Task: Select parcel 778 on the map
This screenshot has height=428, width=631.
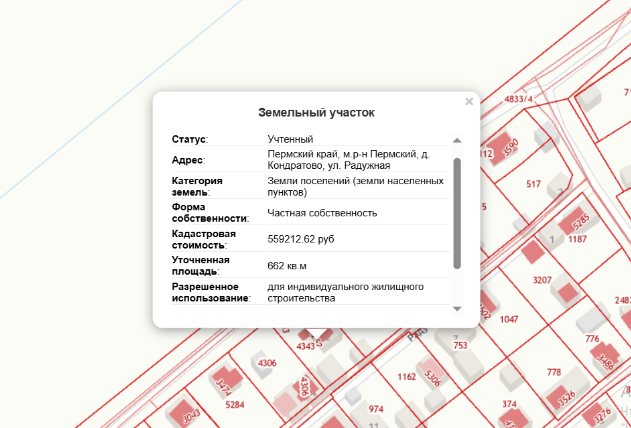Action: click(x=554, y=372)
